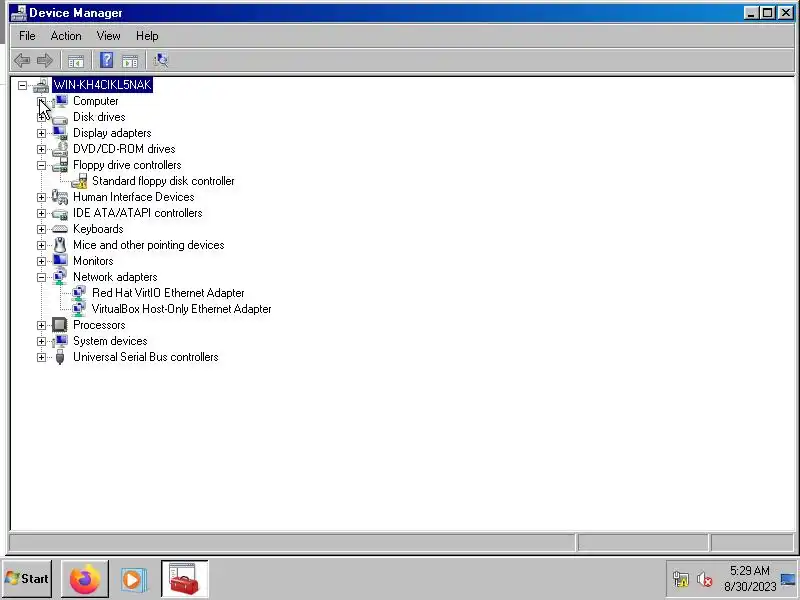The width and height of the screenshot is (800, 600).
Task: Click the Monitors category icon
Action: 60,261
